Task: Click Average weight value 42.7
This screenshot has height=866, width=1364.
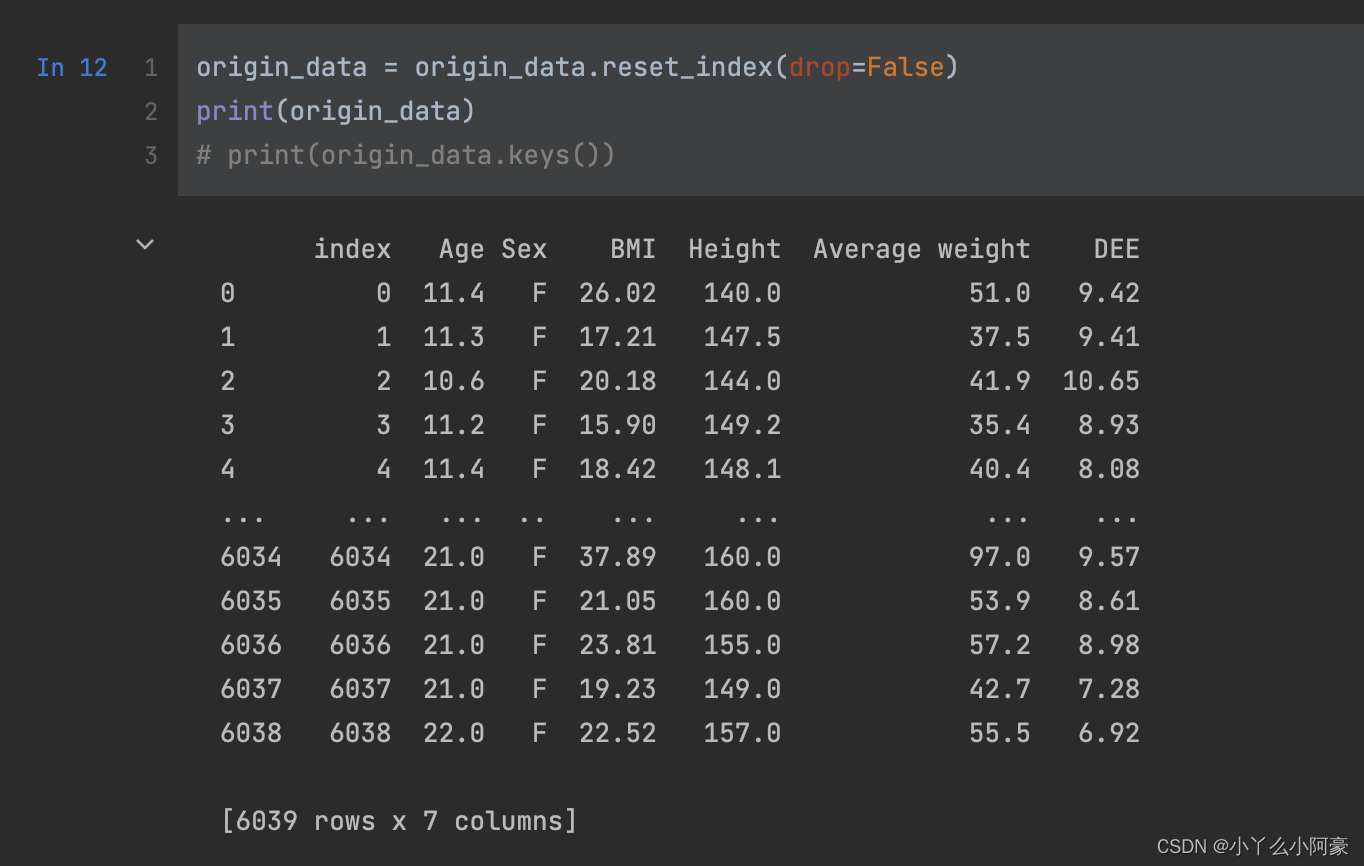Action: [x=999, y=689]
